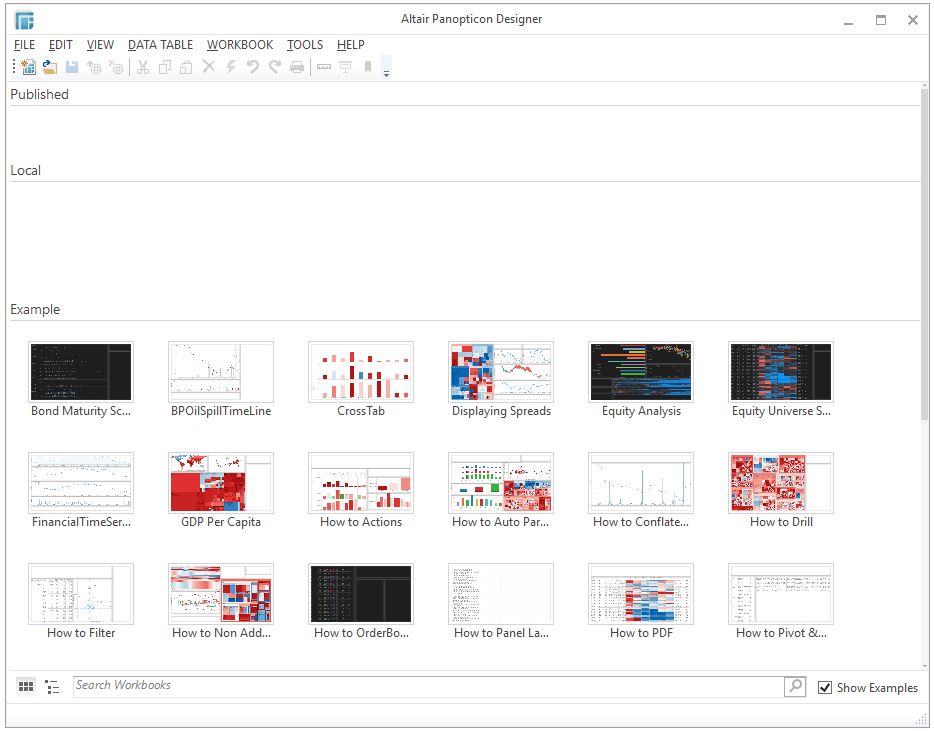Viewport: 934px width, 731px height.
Task: Expand the toolbar overflow options arrow
Action: pyautogui.click(x=387, y=70)
